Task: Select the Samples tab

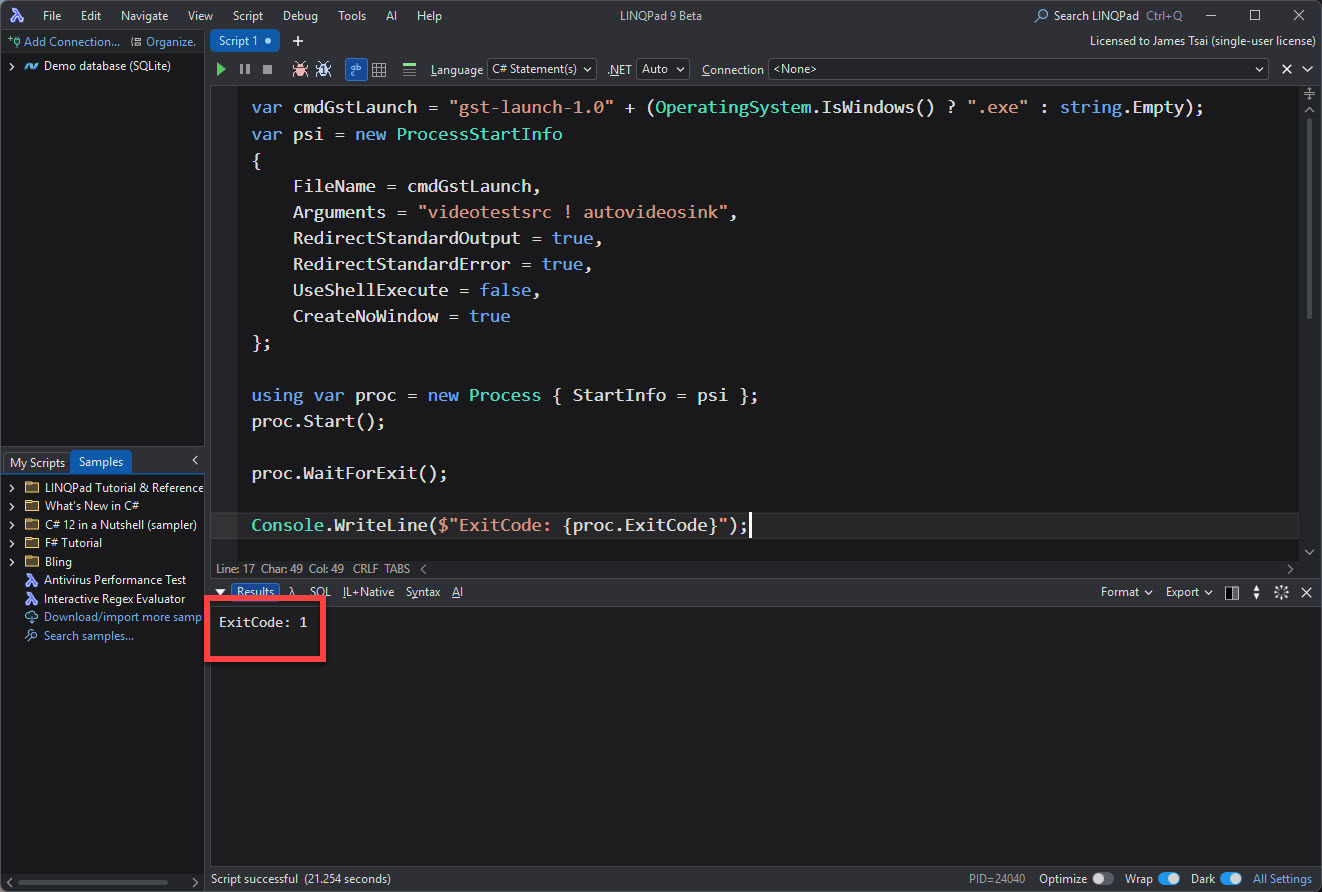Action: point(101,462)
